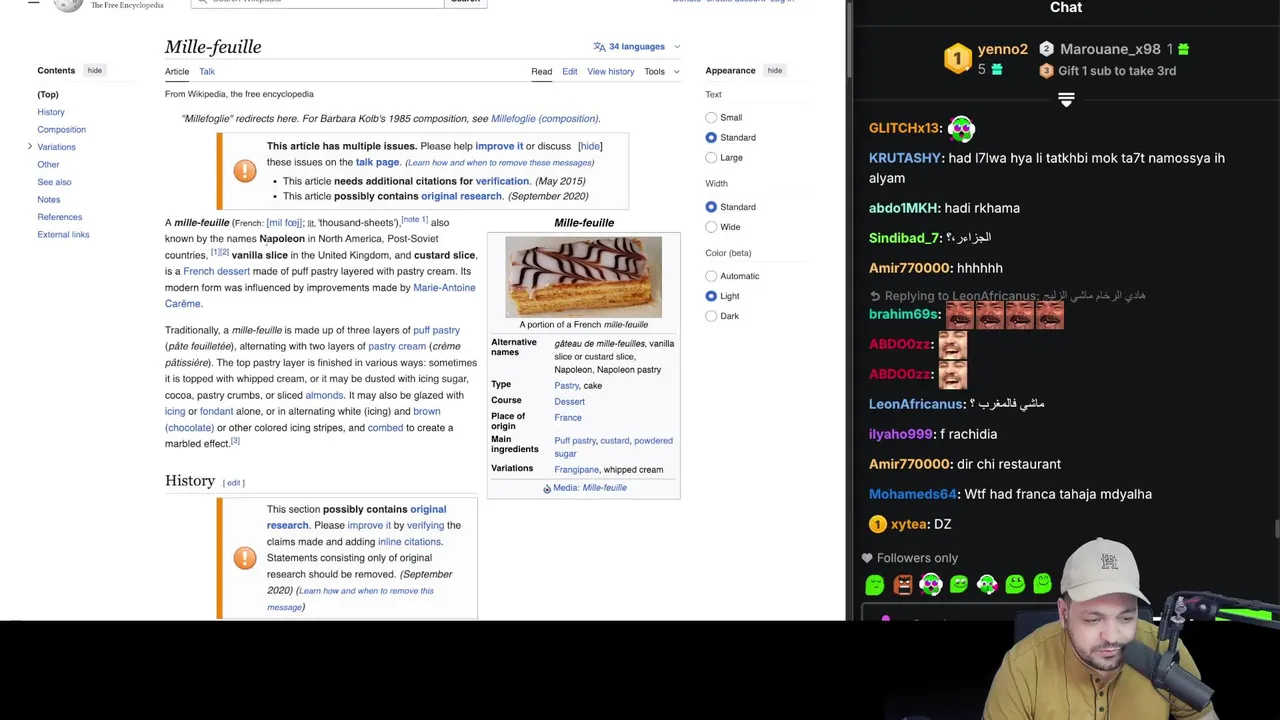This screenshot has height=720, width=1280.
Task: Go to External links in contents list
Action: [63, 234]
